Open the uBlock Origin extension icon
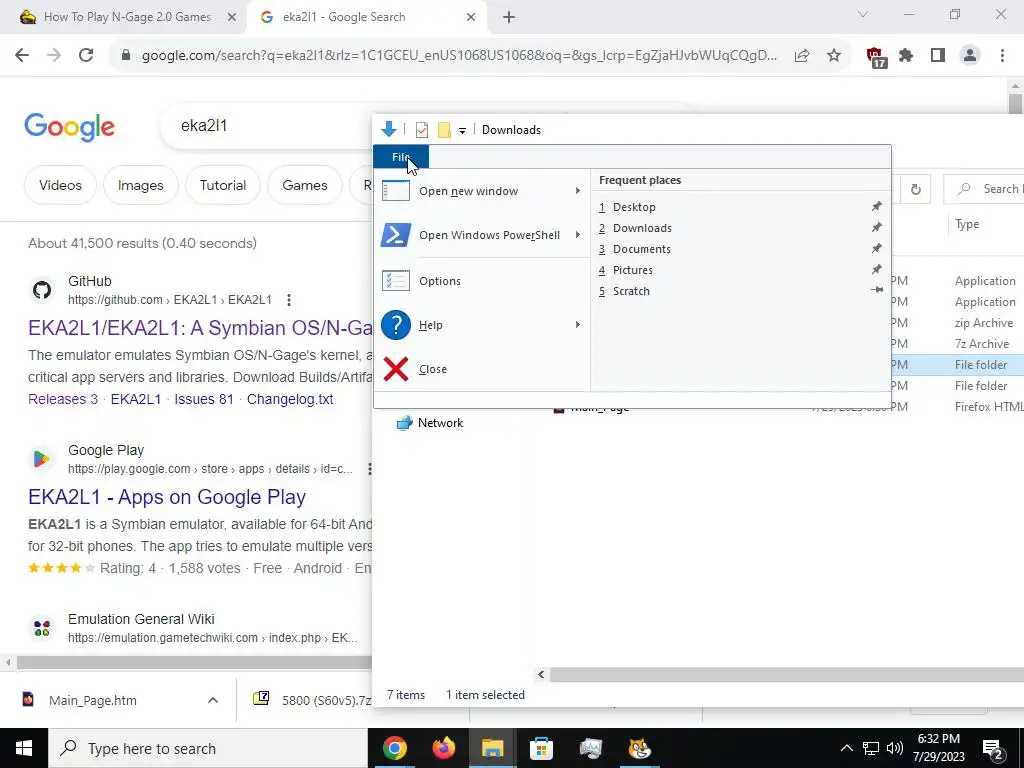The image size is (1024, 768). point(876,57)
